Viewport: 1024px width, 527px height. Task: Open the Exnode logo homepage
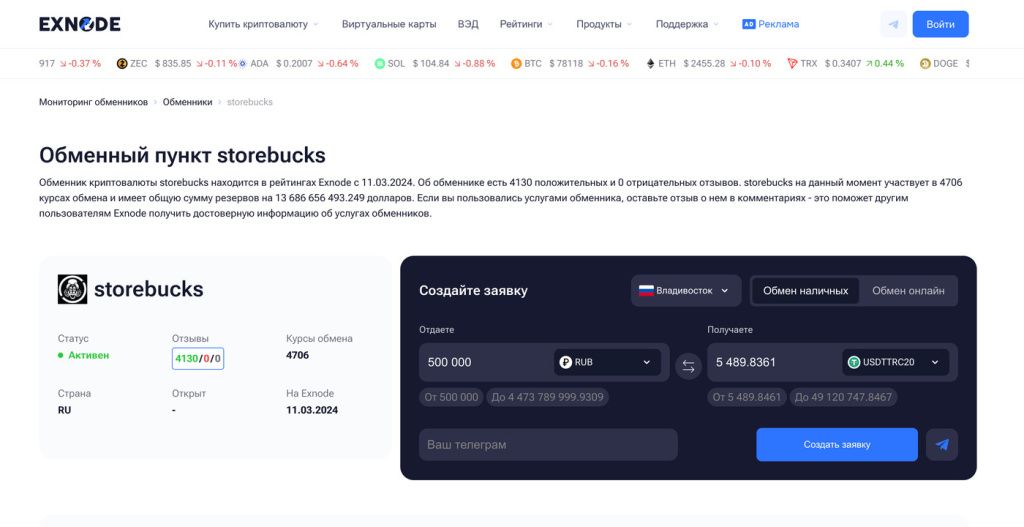(80, 24)
